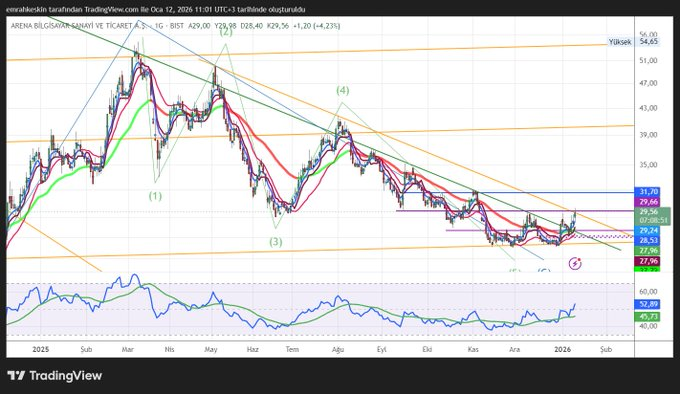Select the Elliott wave (1) label
This screenshot has width=680, height=394.
[x=155, y=196]
